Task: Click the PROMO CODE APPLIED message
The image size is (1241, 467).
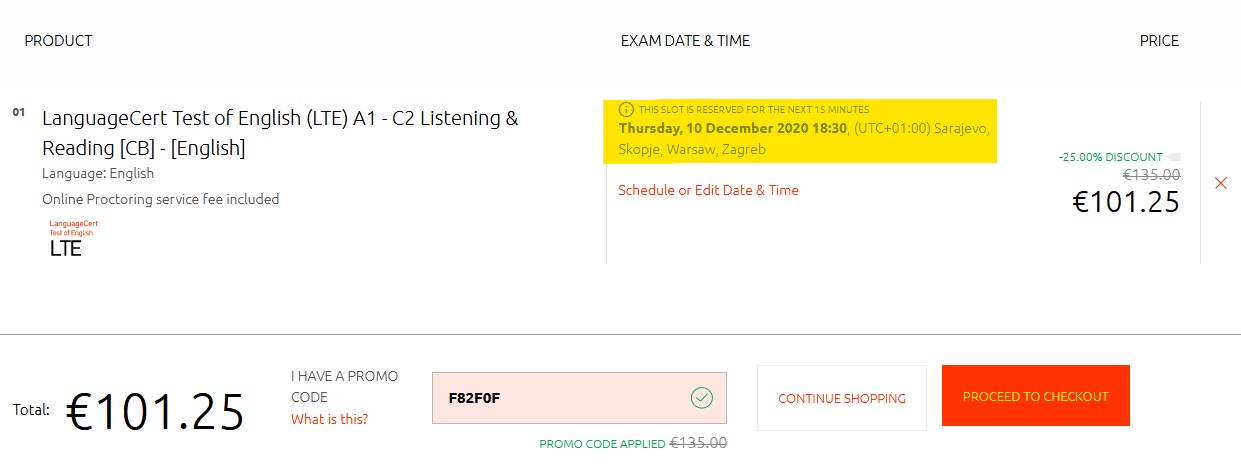Action: pos(602,444)
